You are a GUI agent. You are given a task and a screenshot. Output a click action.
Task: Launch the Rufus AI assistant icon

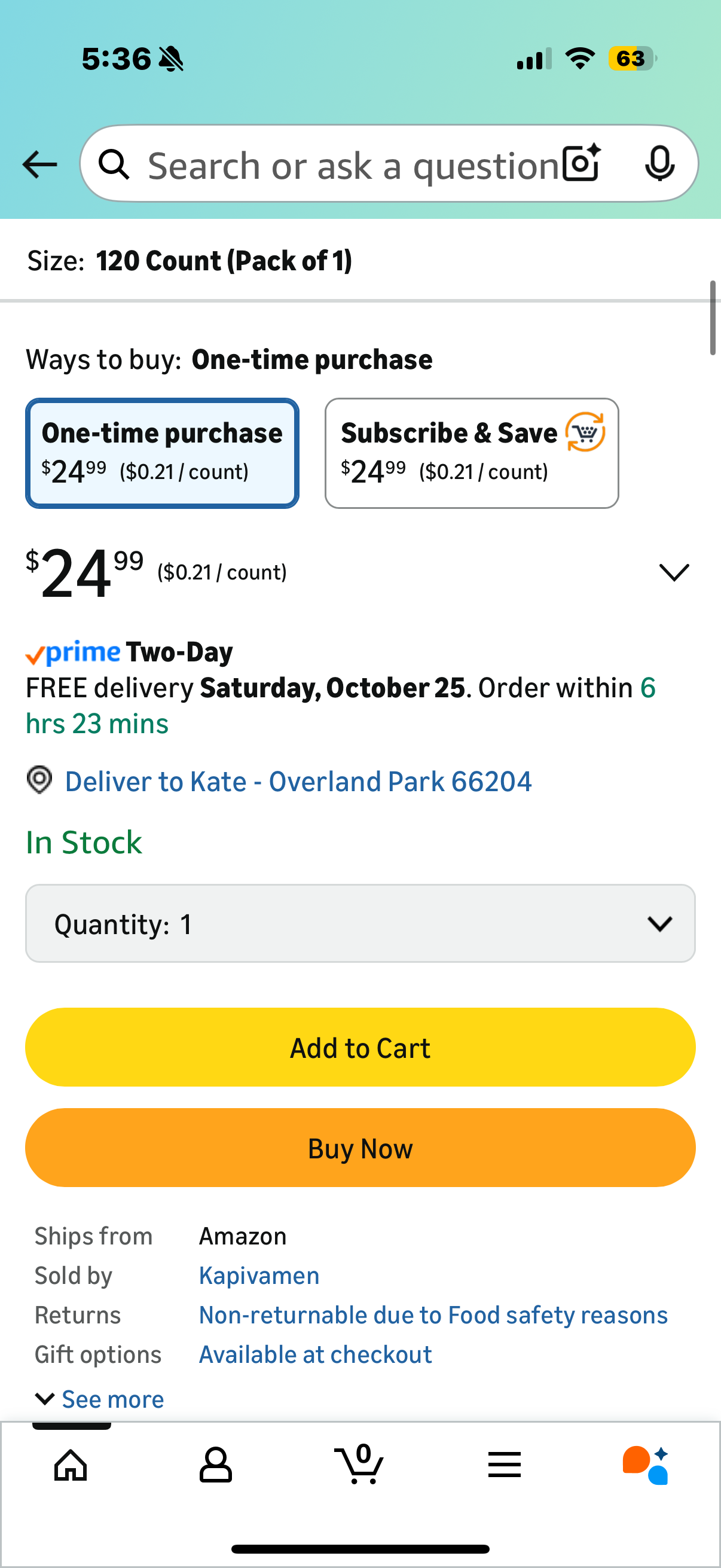pyautogui.click(x=646, y=1465)
